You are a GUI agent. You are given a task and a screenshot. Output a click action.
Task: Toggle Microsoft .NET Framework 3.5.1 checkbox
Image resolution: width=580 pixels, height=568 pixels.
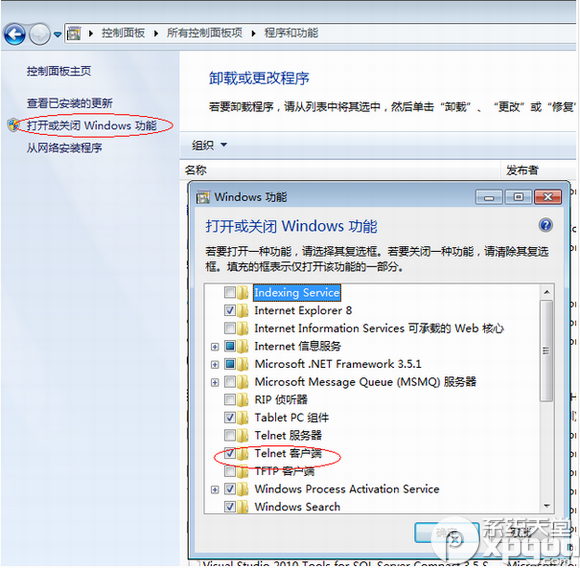(230, 364)
